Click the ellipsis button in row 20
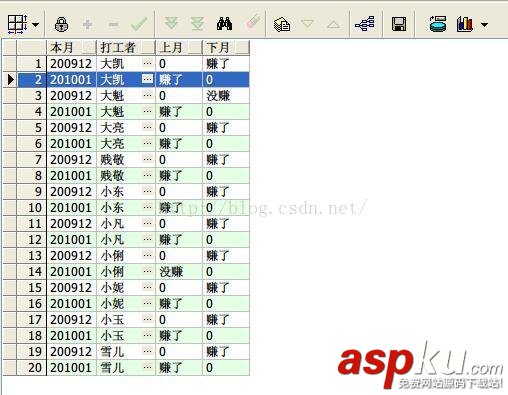Screen dimensions: 508x395 (147, 367)
